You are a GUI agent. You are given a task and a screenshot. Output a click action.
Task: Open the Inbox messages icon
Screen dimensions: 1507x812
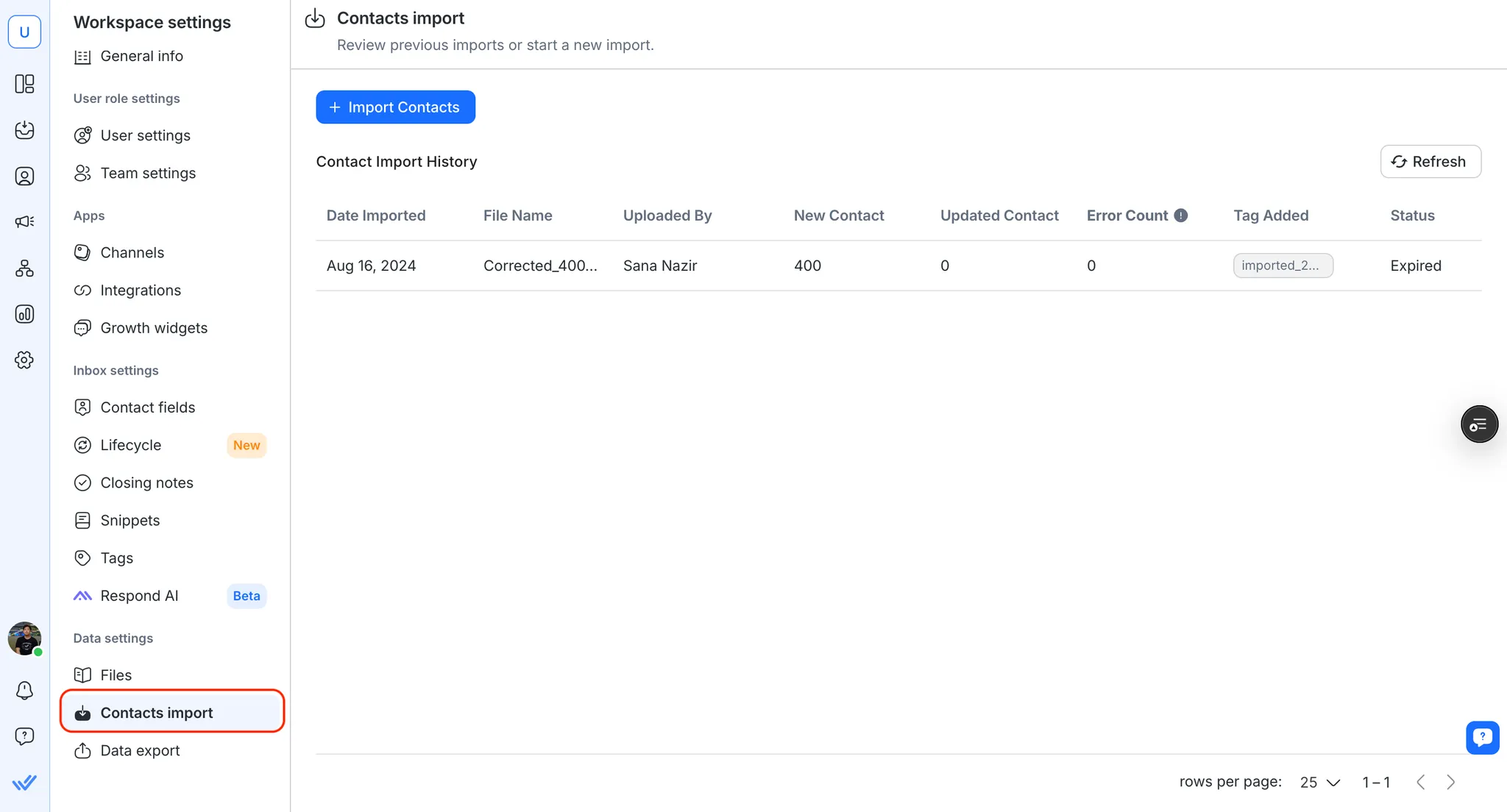tap(24, 130)
